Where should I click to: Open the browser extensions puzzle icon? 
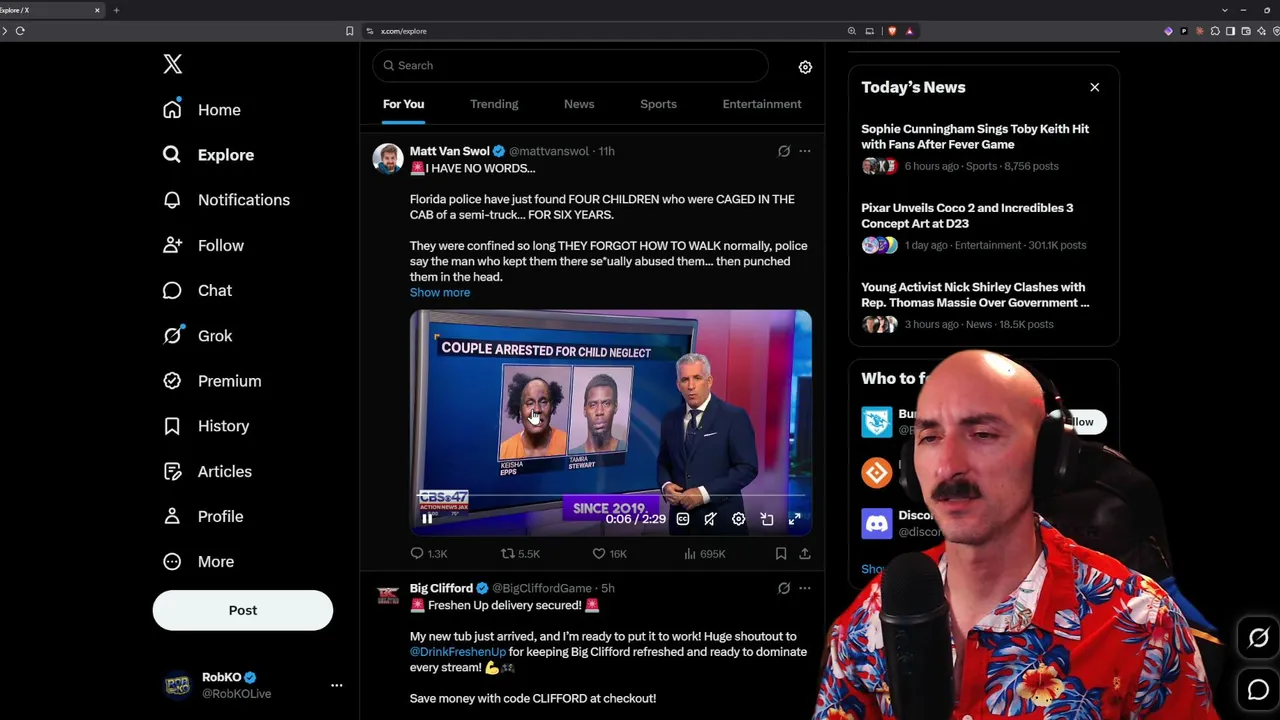click(1215, 31)
